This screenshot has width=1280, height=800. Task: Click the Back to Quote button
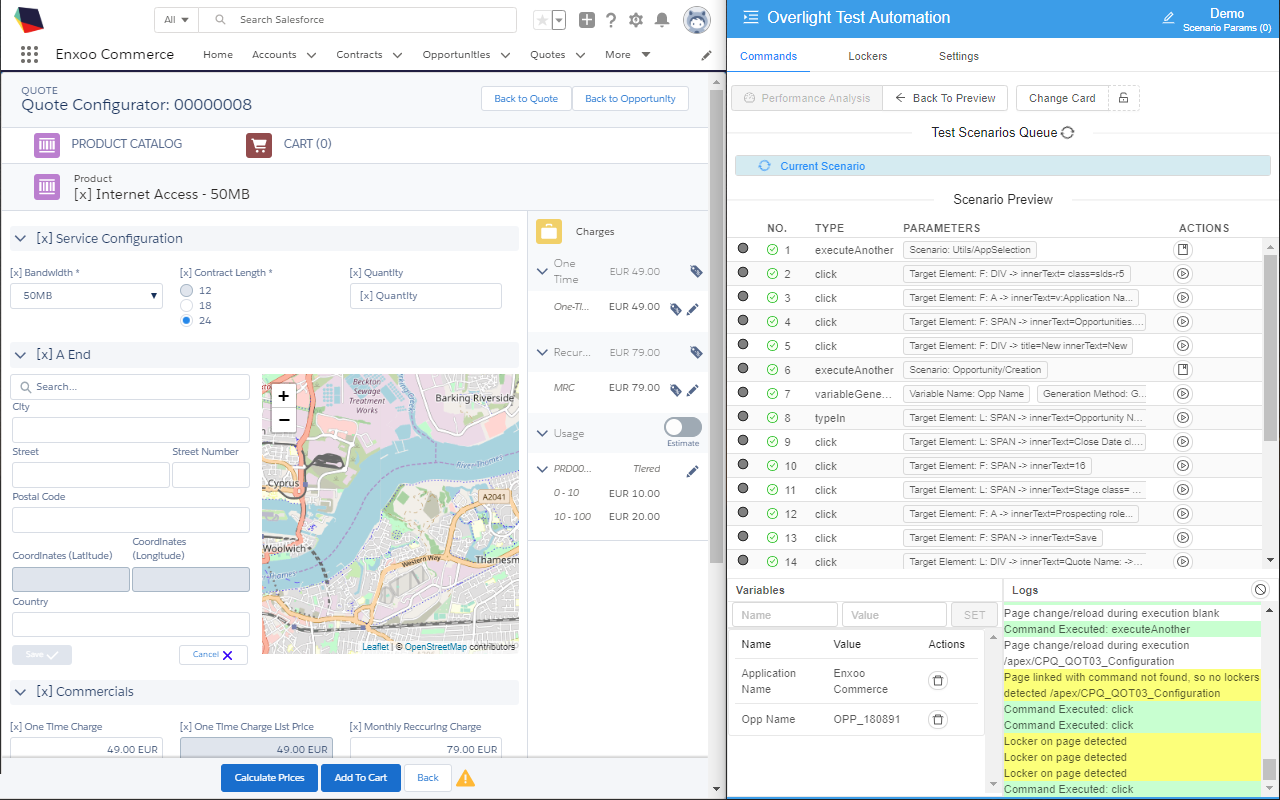coord(526,98)
